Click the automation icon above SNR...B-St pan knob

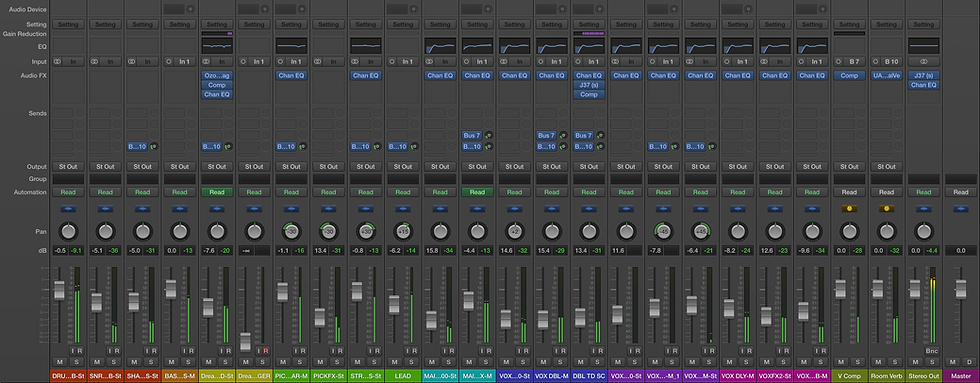[105, 209]
